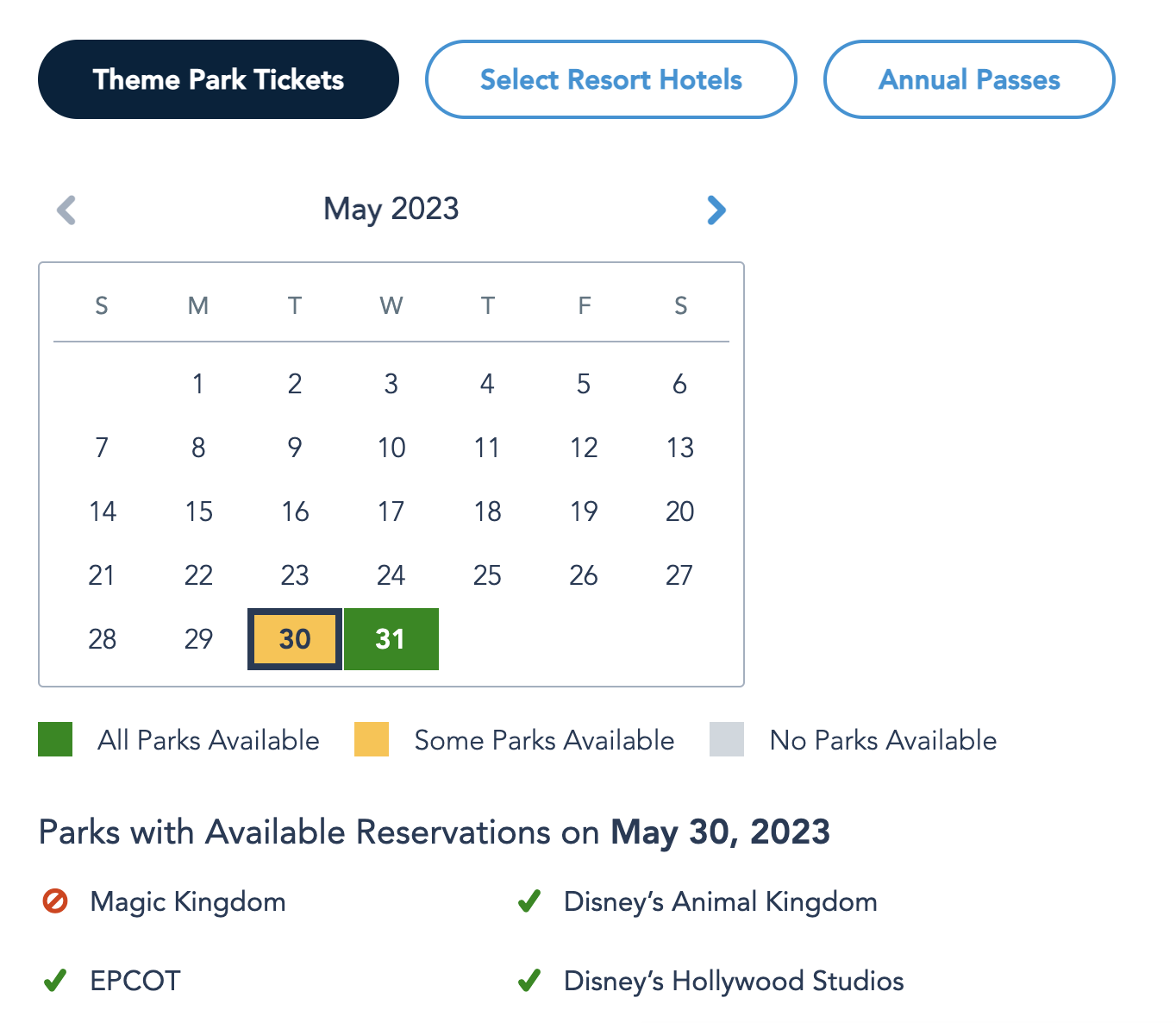Image resolution: width=1176 pixels, height=1023 pixels.
Task: Click the gray No Parks Available swatch
Action: 727,740
